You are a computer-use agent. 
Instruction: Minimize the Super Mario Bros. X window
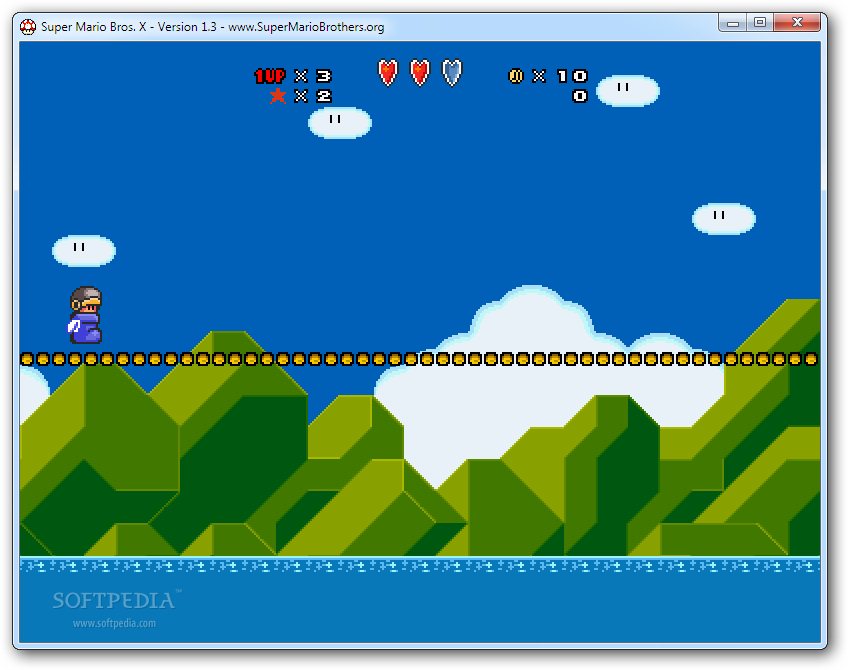pyautogui.click(x=733, y=23)
